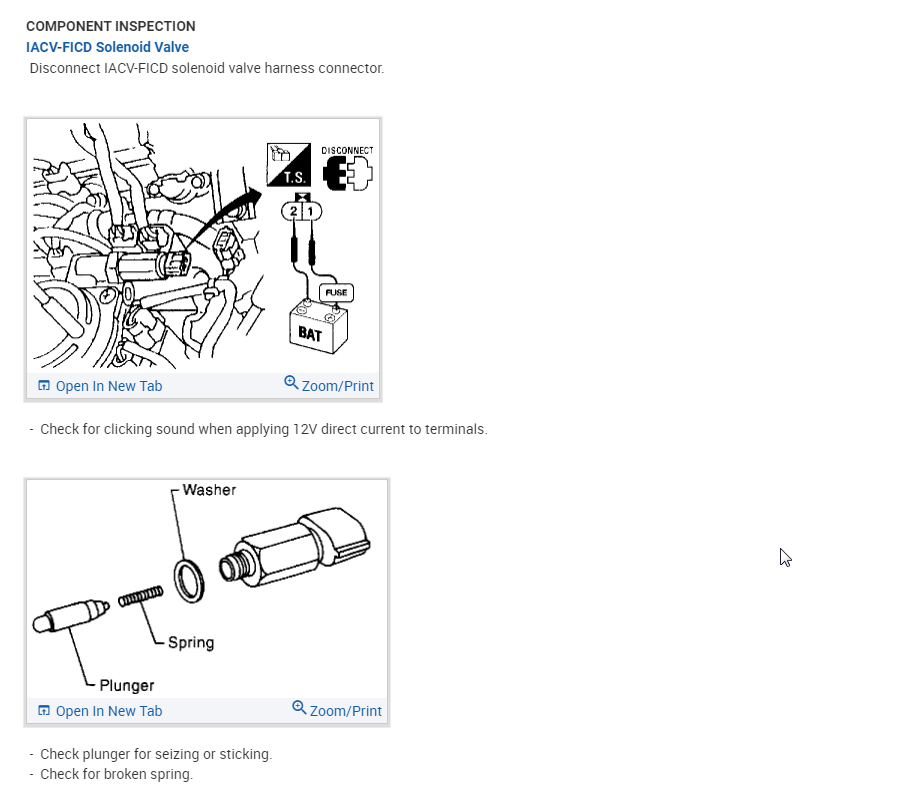Image resolution: width=897 pixels, height=802 pixels.
Task: Open the plunger parts diagram in new tab
Action: pyautogui.click(x=109, y=711)
